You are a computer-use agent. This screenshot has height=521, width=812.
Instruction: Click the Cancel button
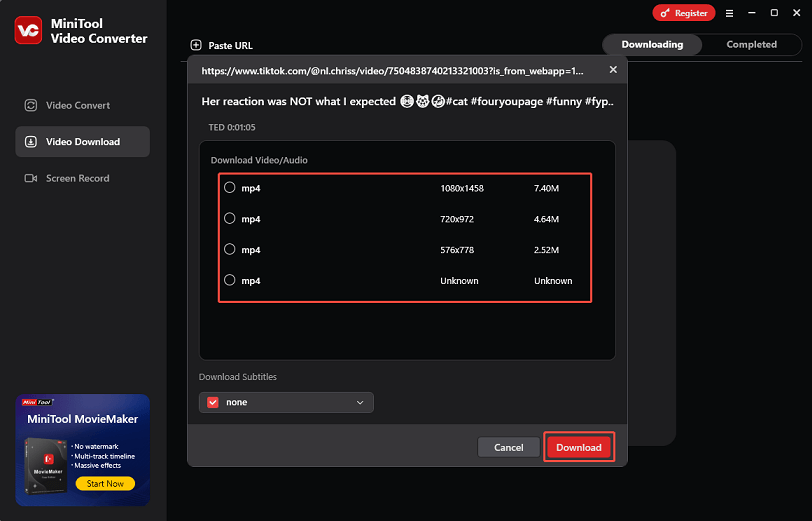(x=509, y=447)
